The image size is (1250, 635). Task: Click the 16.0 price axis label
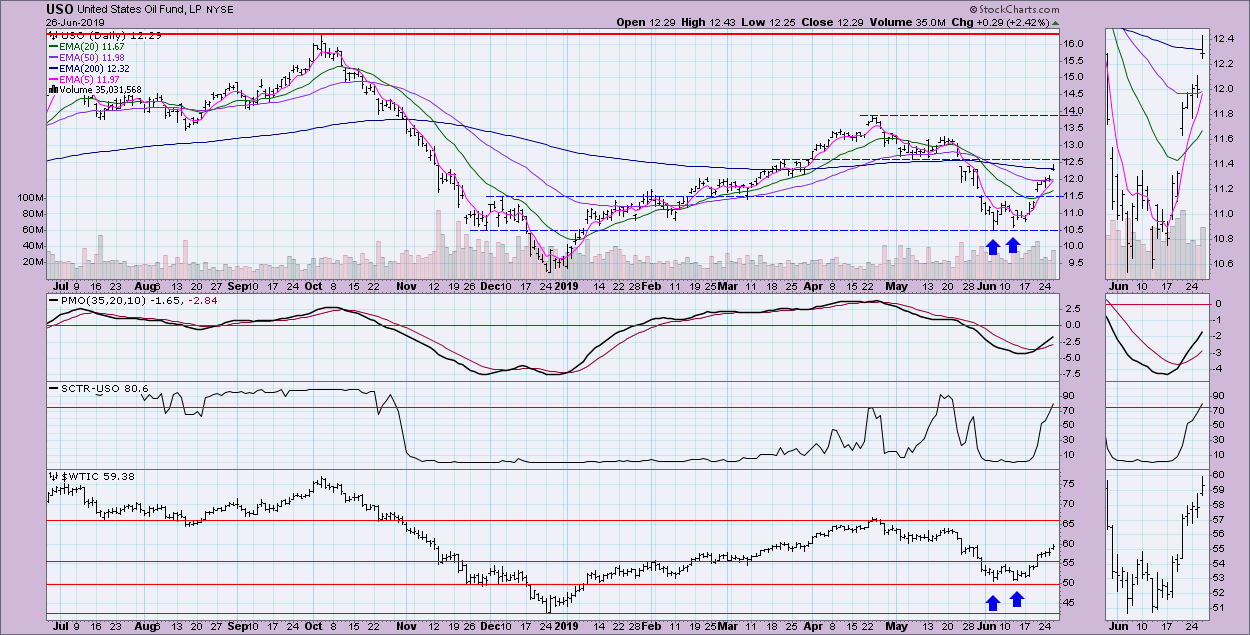click(1075, 44)
